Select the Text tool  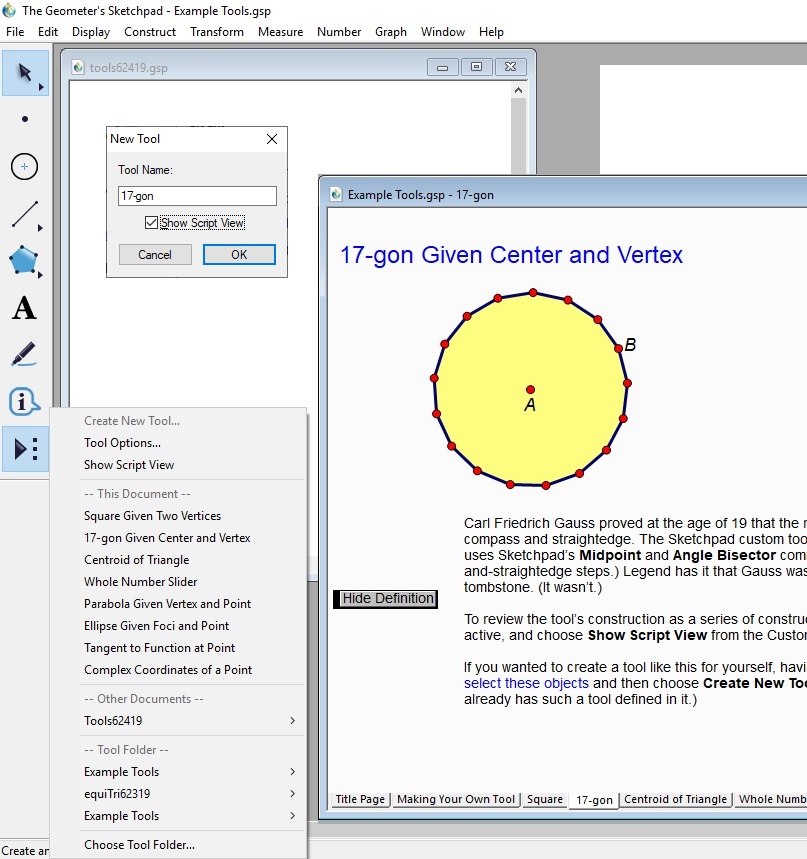25,307
